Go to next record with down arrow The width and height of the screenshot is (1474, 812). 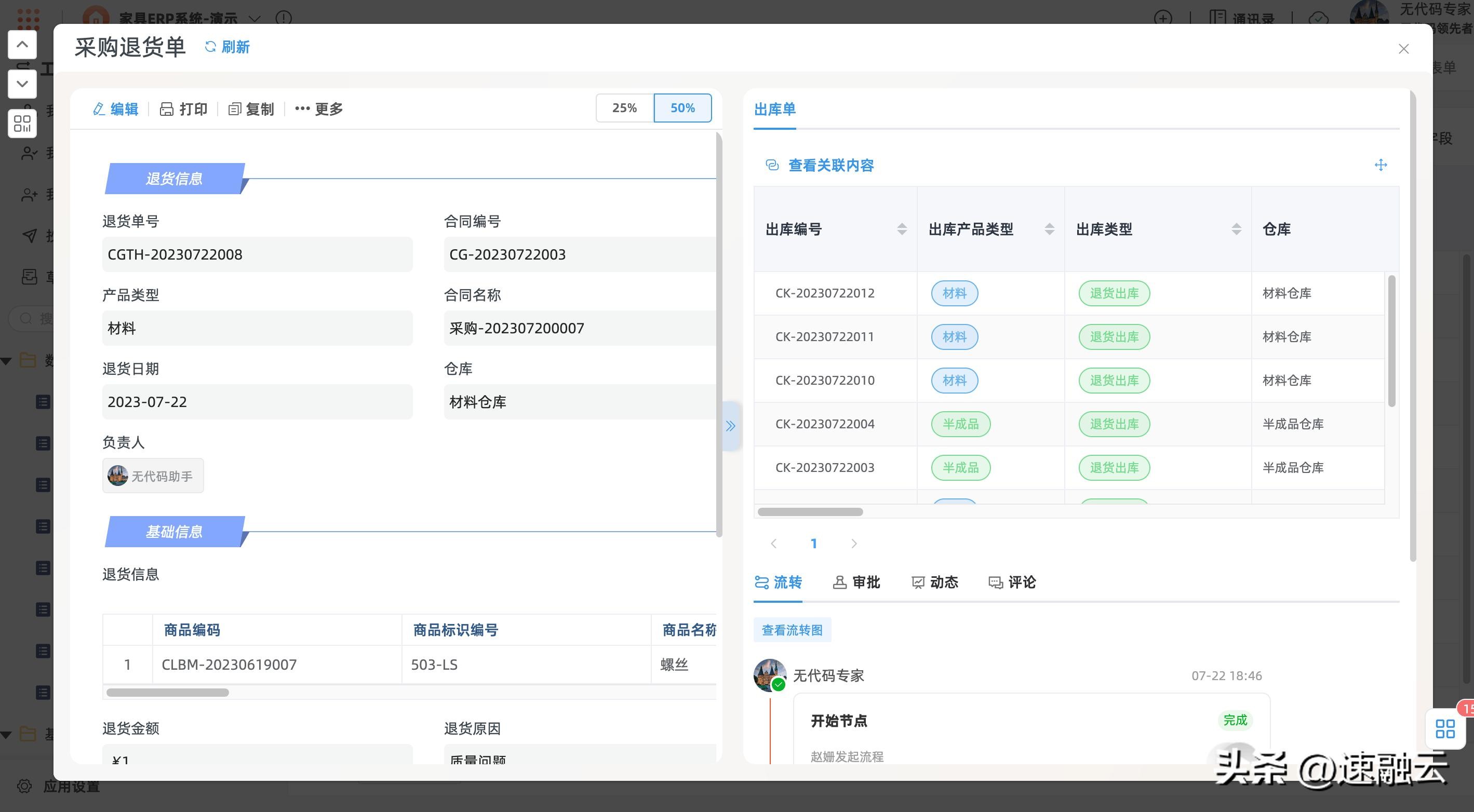(x=22, y=84)
